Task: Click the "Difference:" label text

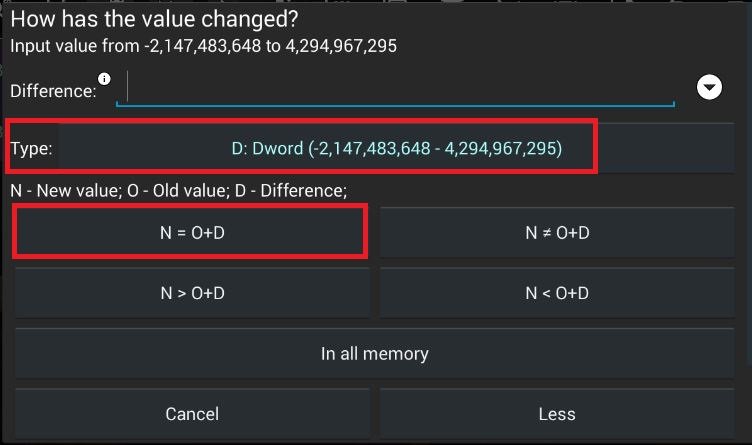Action: pos(52,91)
